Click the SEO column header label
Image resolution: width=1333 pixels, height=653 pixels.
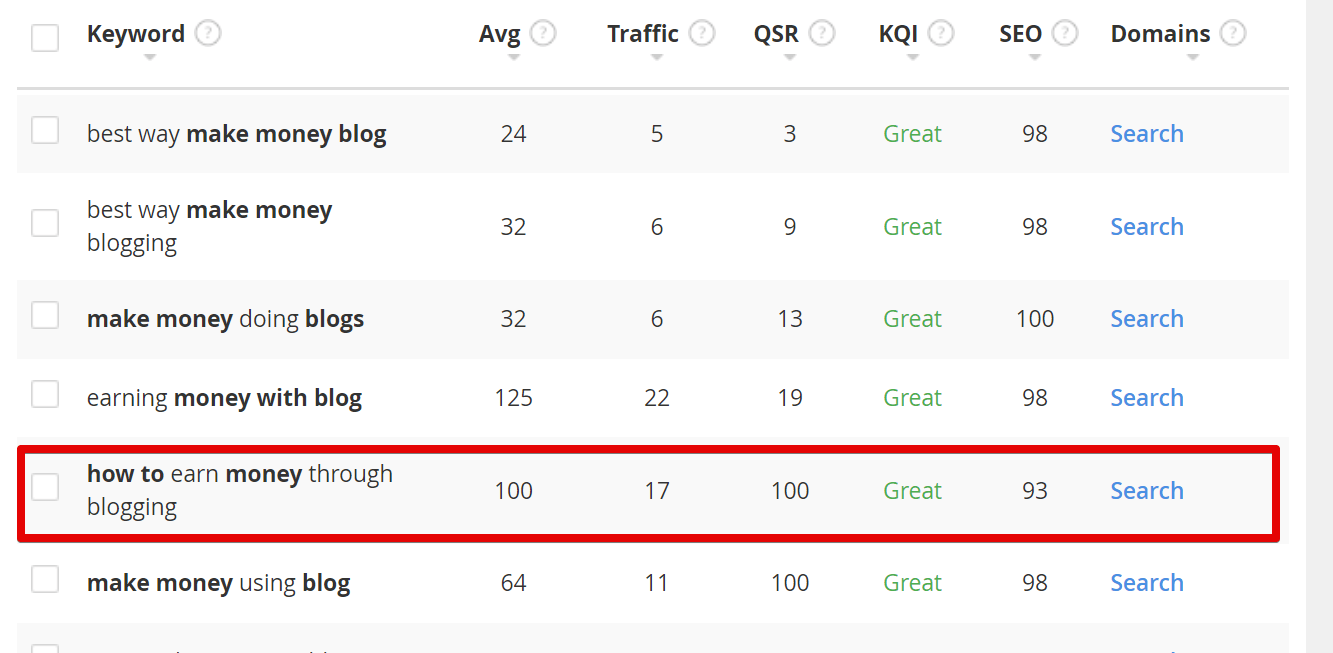click(x=1020, y=34)
